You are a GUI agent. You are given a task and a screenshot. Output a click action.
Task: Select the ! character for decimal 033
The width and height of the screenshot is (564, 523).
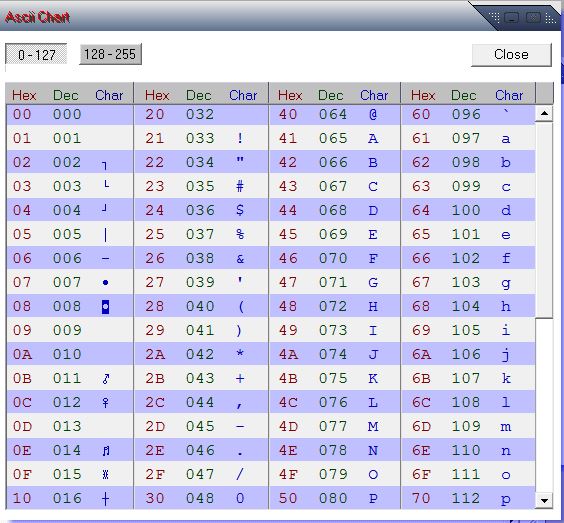point(240,138)
